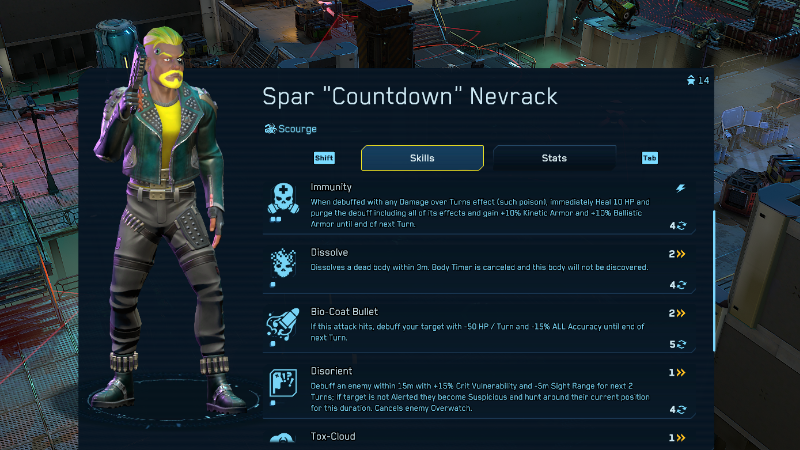
Task: Click the Shift key prompt button
Action: [x=324, y=158]
